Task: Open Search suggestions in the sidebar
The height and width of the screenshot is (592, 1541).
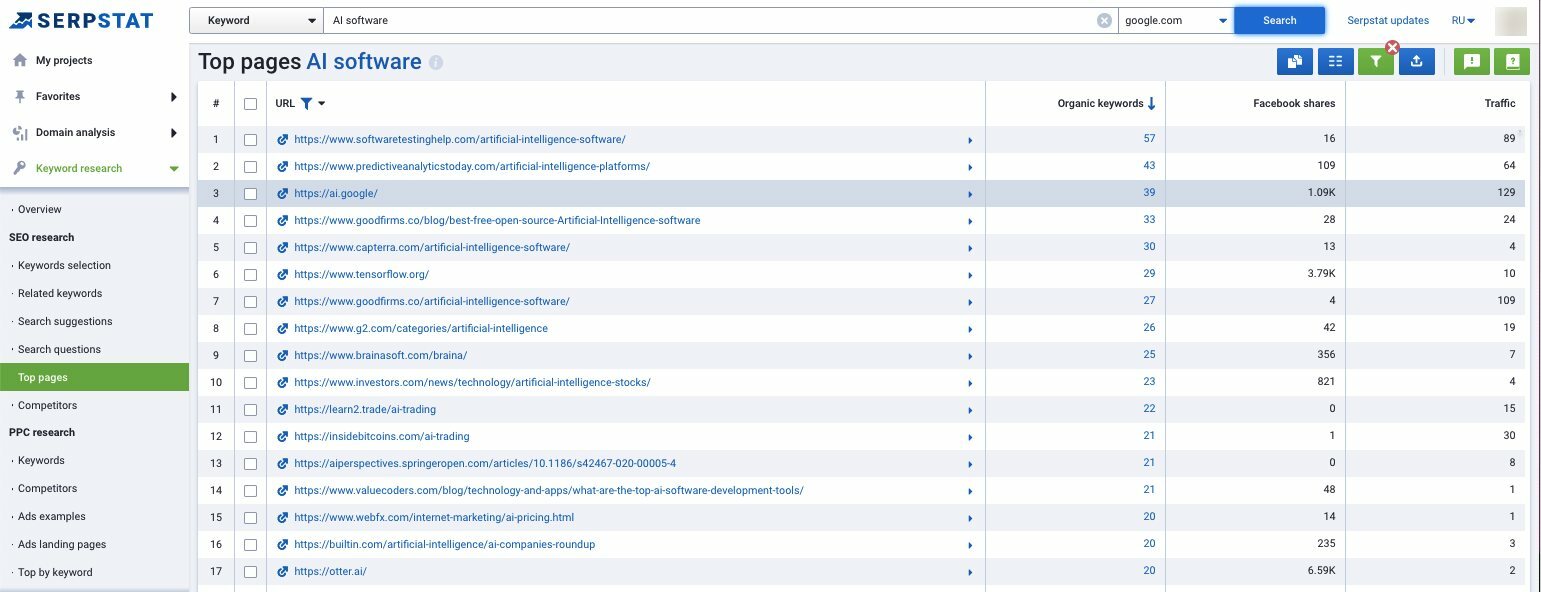Action: click(x=65, y=321)
